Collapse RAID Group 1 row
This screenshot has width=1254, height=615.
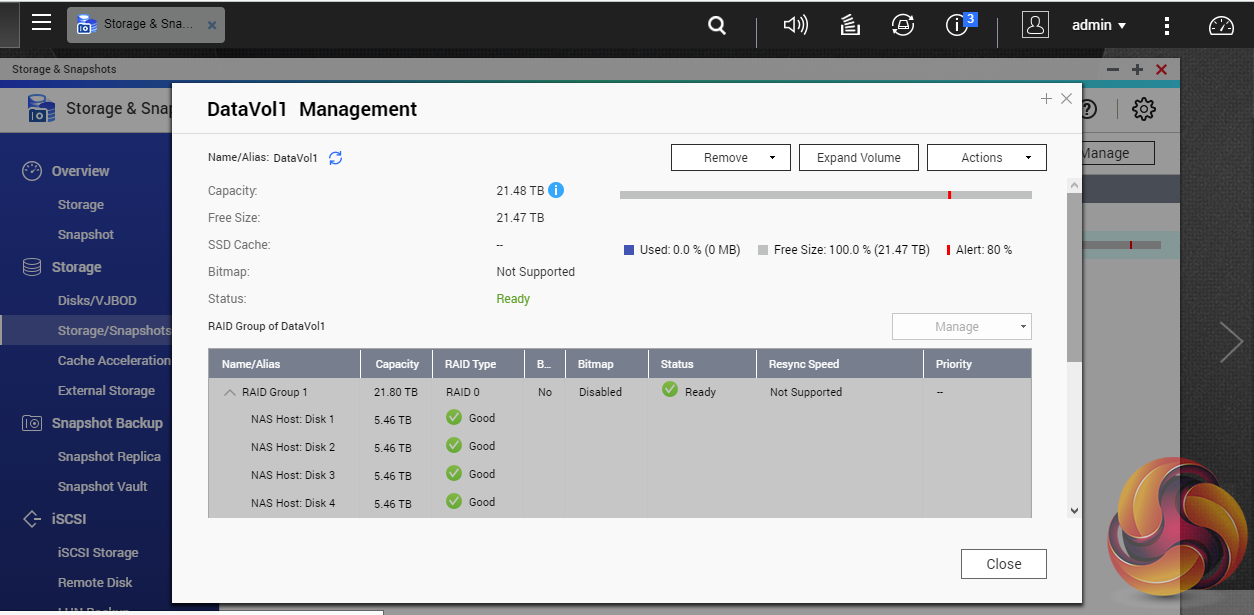click(x=229, y=393)
